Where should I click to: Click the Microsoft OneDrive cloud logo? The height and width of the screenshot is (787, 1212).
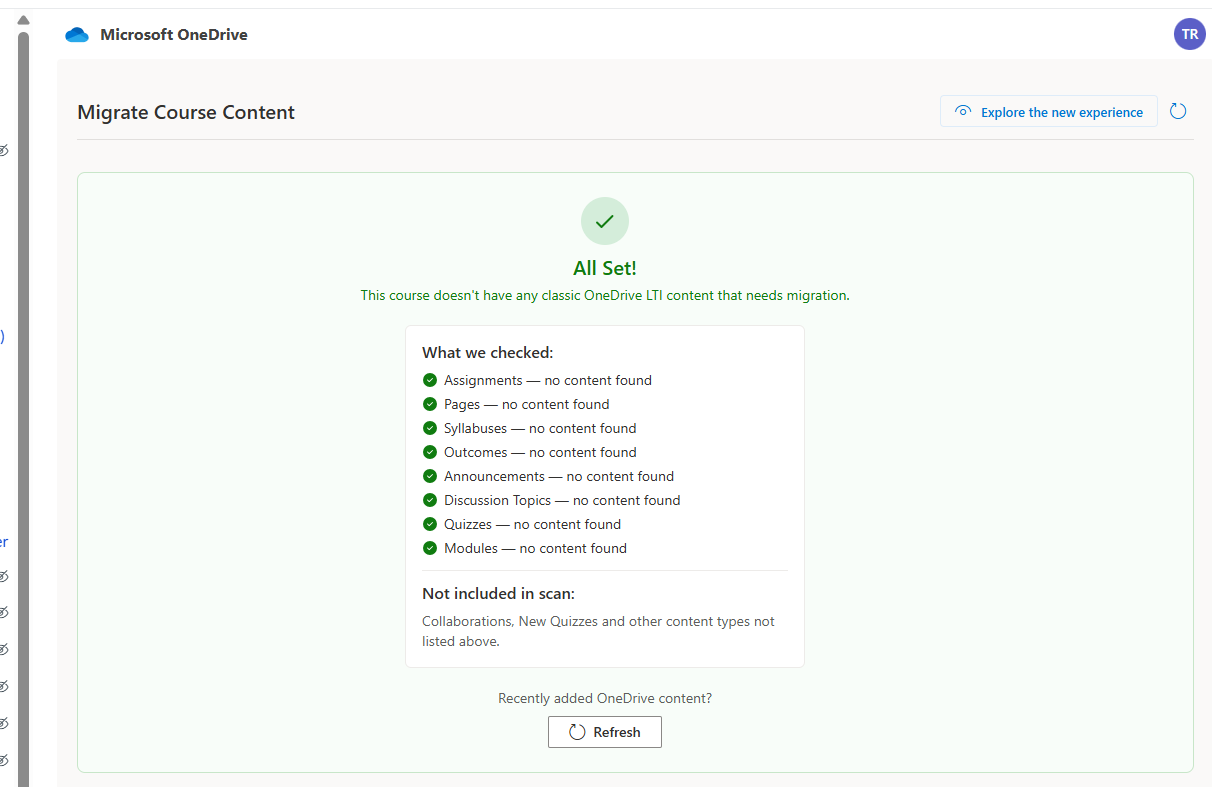point(77,35)
